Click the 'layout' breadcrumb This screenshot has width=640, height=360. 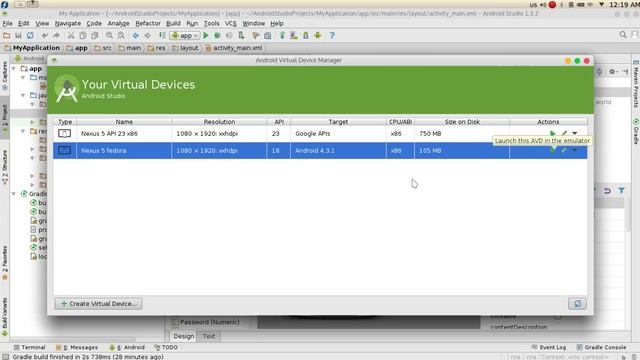[x=185, y=48]
